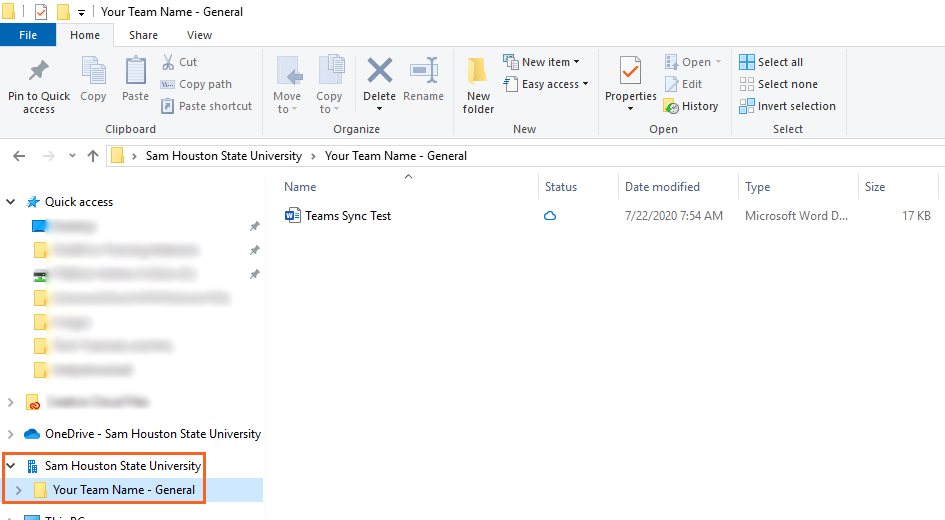Click the Delete X icon
945x520 pixels.
tap(379, 72)
